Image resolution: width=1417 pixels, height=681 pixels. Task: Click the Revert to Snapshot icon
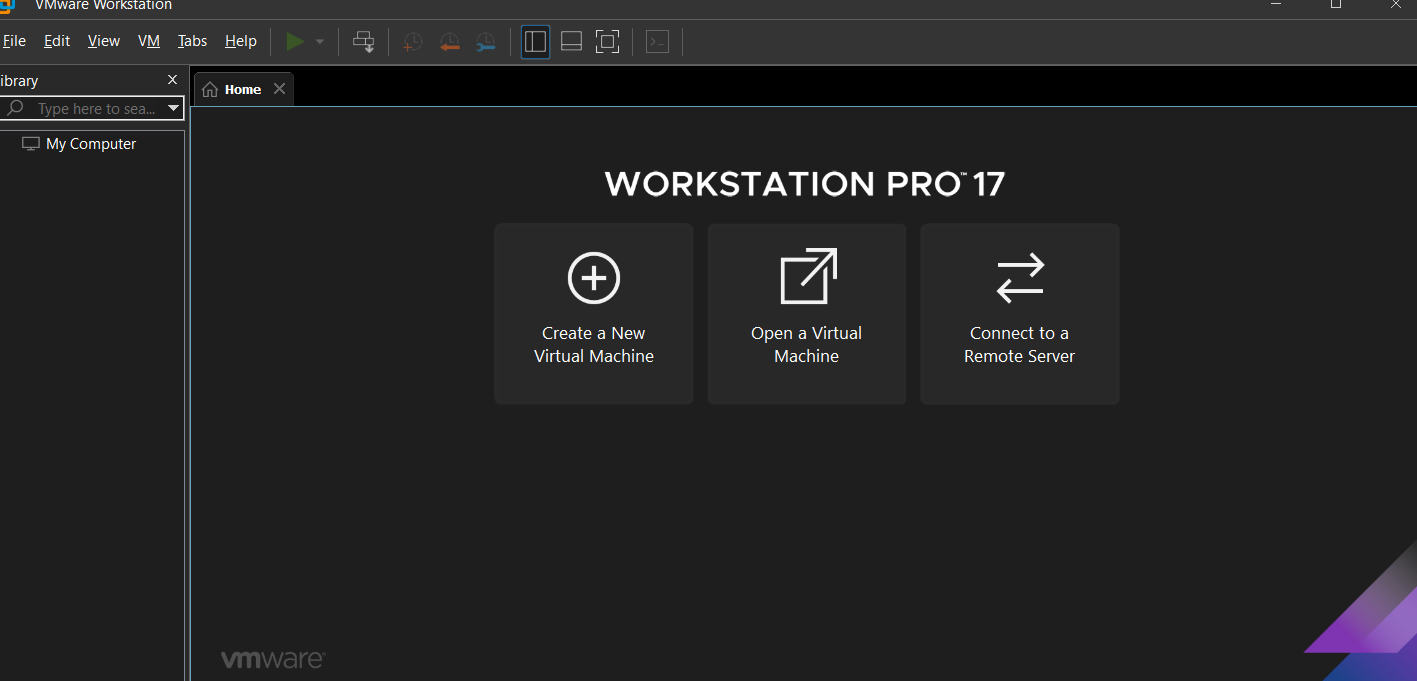449,42
